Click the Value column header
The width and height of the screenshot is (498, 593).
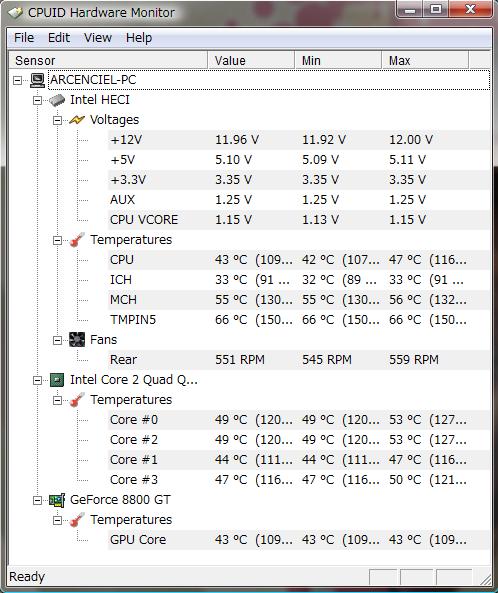pos(251,61)
